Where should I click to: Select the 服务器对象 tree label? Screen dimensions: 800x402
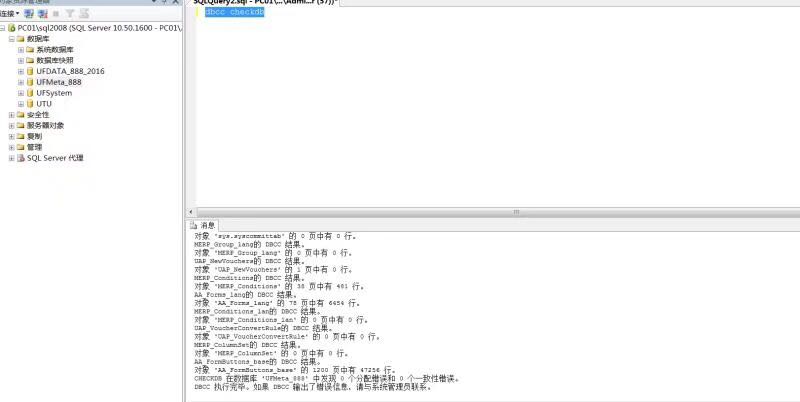46,125
